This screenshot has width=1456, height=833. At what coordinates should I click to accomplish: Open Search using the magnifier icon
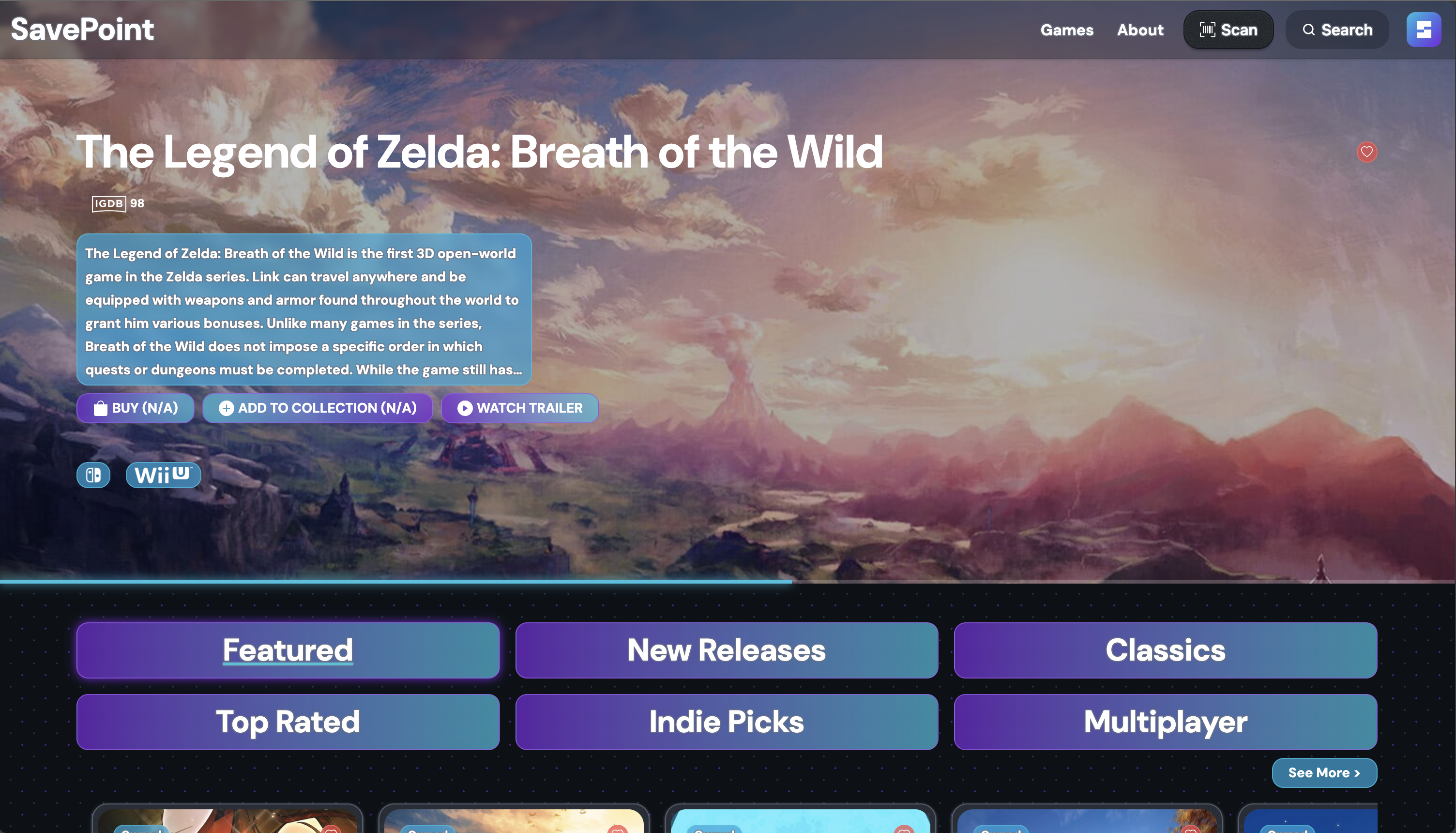tap(1310, 30)
